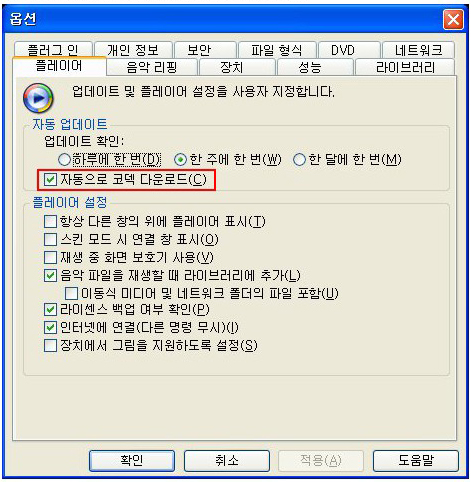Switch to the 음악 리핑 tab
This screenshot has width=471, height=482.
click(x=152, y=67)
